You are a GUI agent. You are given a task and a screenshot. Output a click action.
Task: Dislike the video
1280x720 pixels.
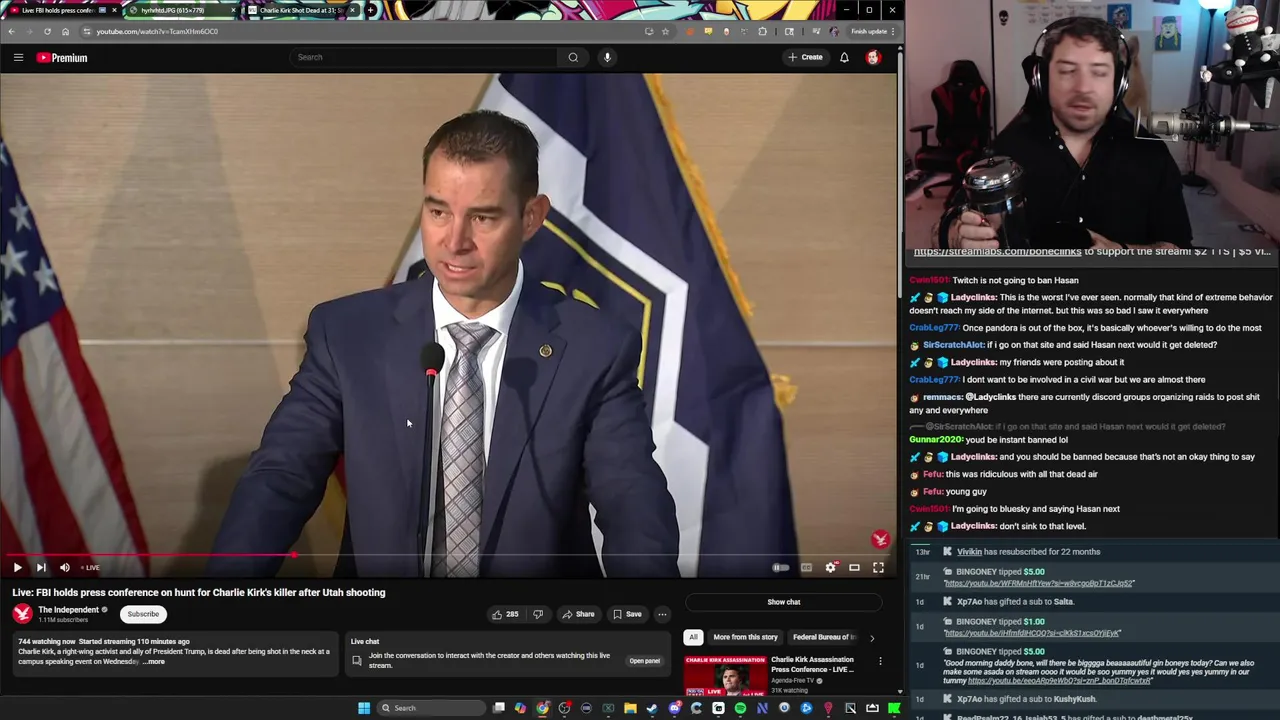tap(538, 614)
